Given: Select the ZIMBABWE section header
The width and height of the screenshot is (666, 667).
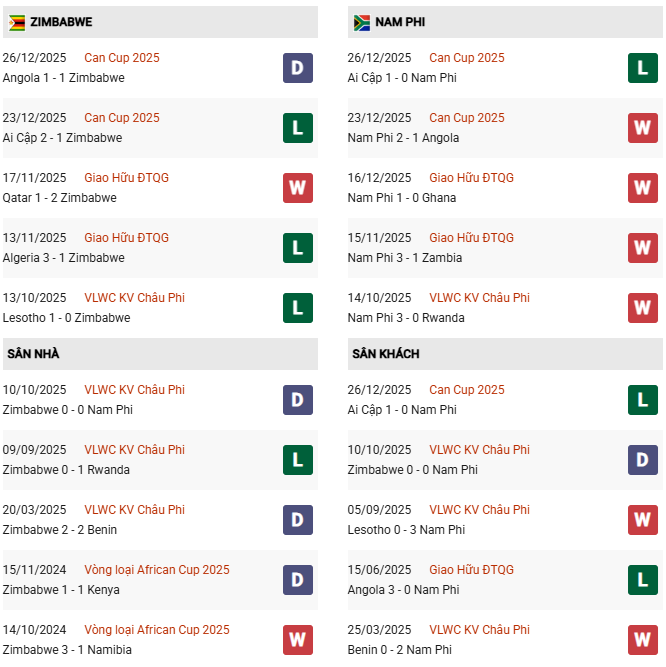Looking at the screenshot, I should (57, 22).
